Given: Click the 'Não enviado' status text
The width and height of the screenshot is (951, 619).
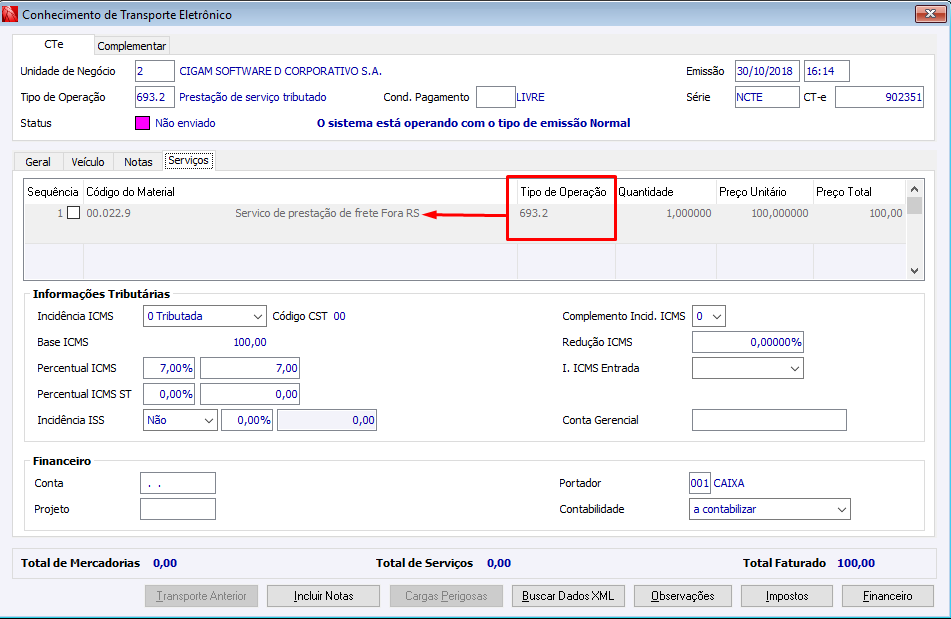Looking at the screenshot, I should tap(185, 123).
